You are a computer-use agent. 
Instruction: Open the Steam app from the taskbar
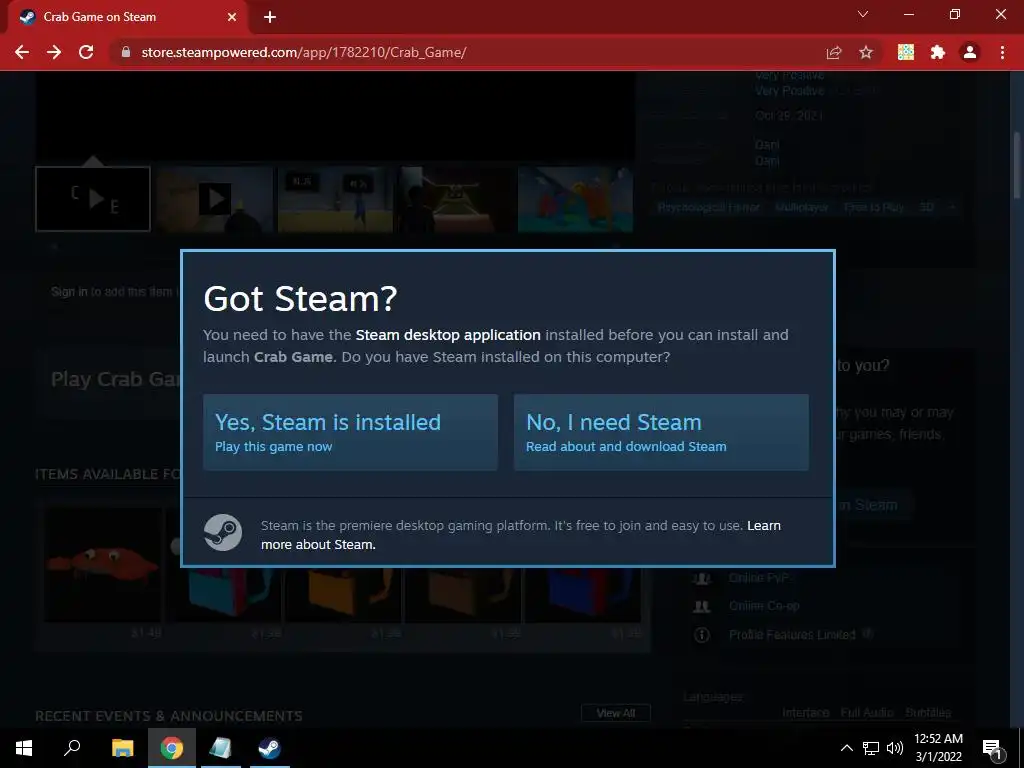pos(268,748)
